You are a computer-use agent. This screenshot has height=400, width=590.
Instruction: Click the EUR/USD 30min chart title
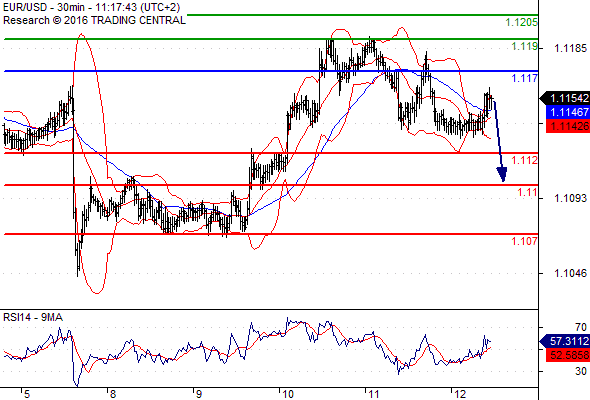[x=91, y=7]
